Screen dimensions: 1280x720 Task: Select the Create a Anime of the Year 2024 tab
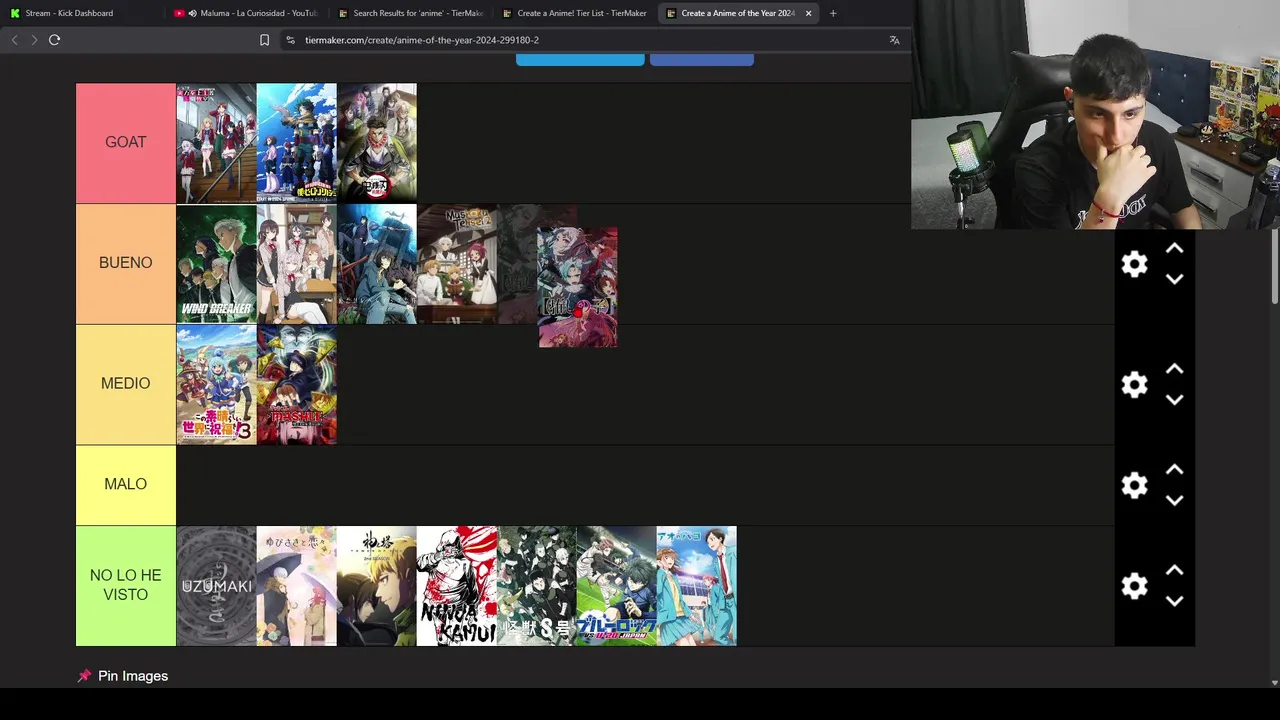[738, 13]
